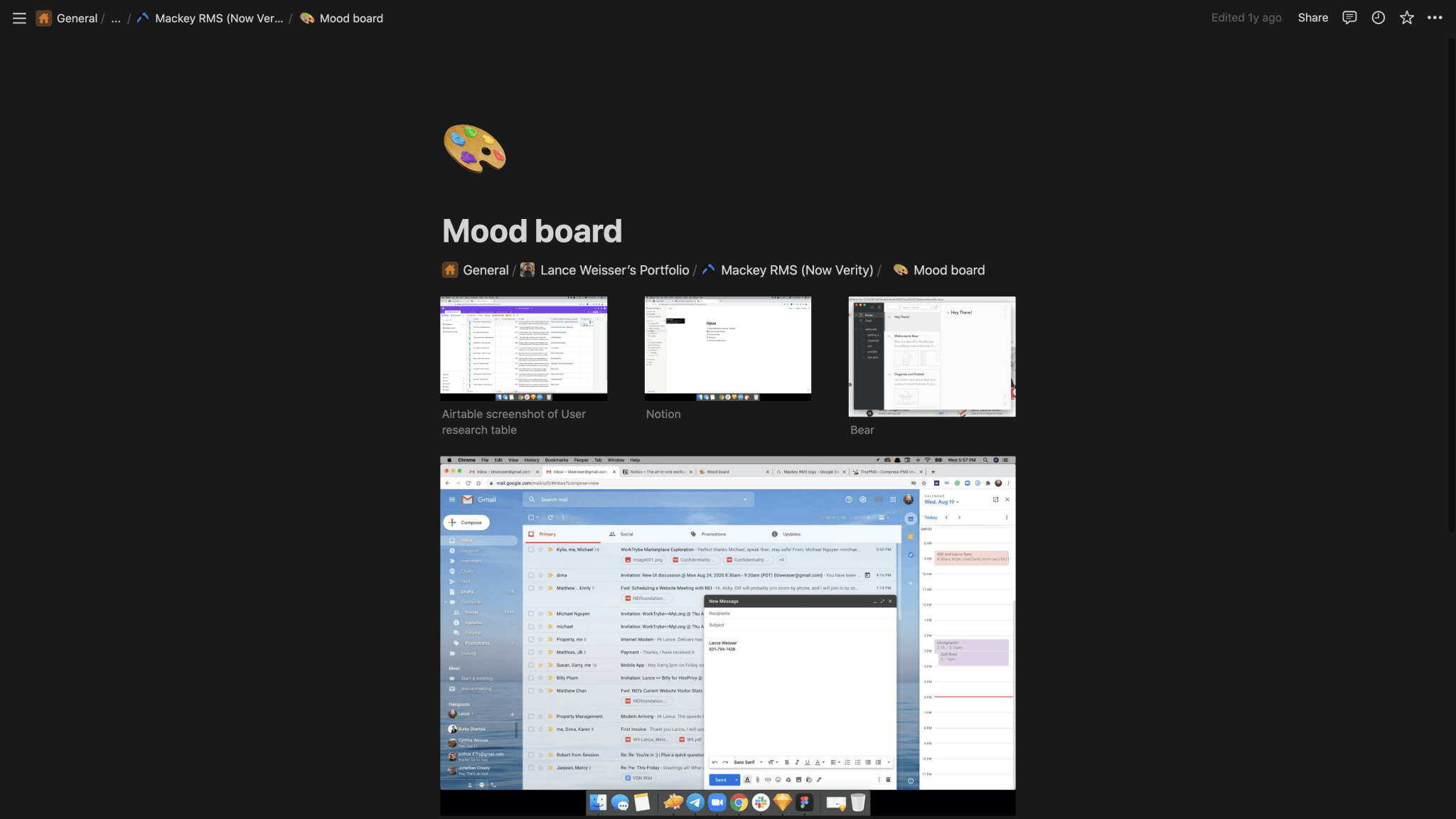Click the Share button
Screen dimensions: 1456x819
(x=1312, y=18)
